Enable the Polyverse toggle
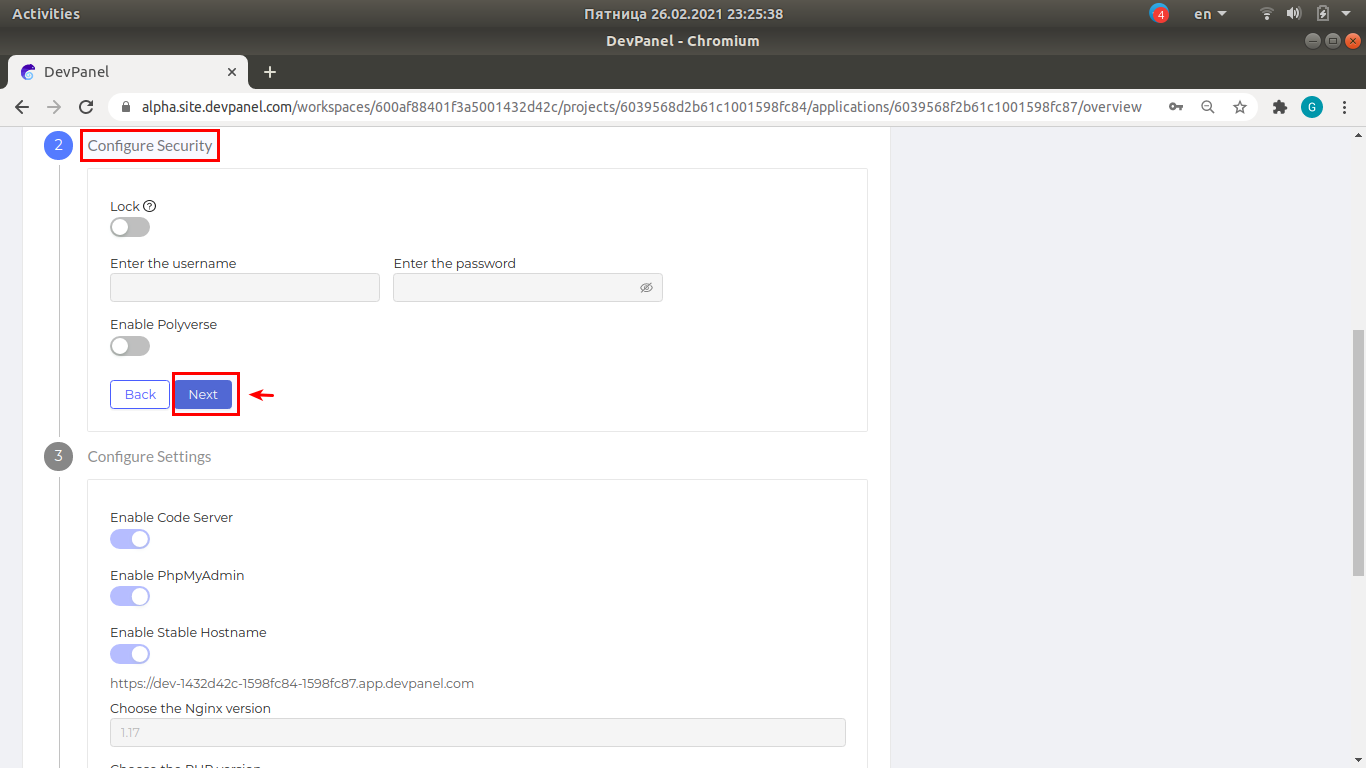1366x768 pixels. coord(129,345)
